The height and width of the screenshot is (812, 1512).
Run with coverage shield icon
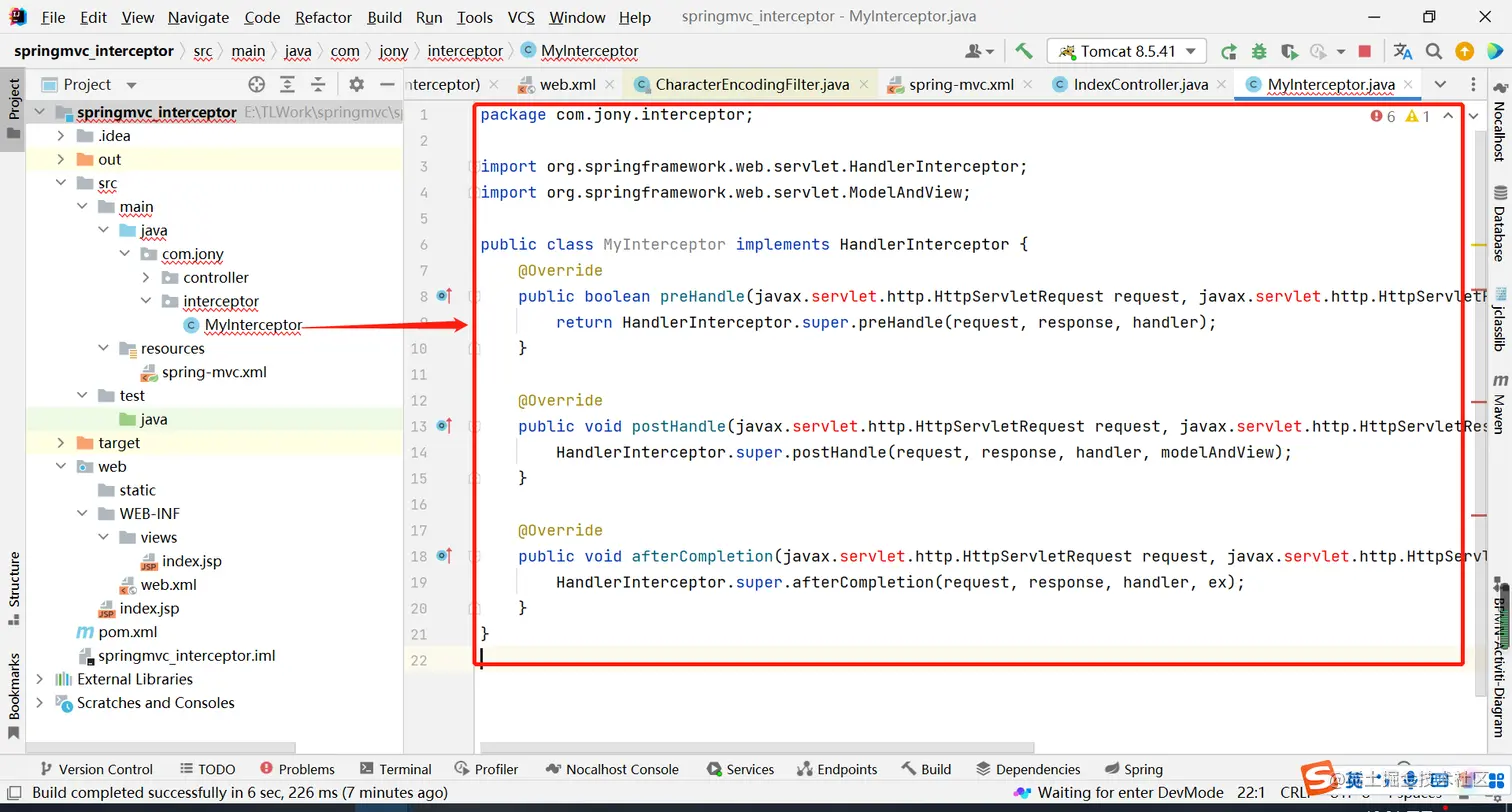[1289, 51]
